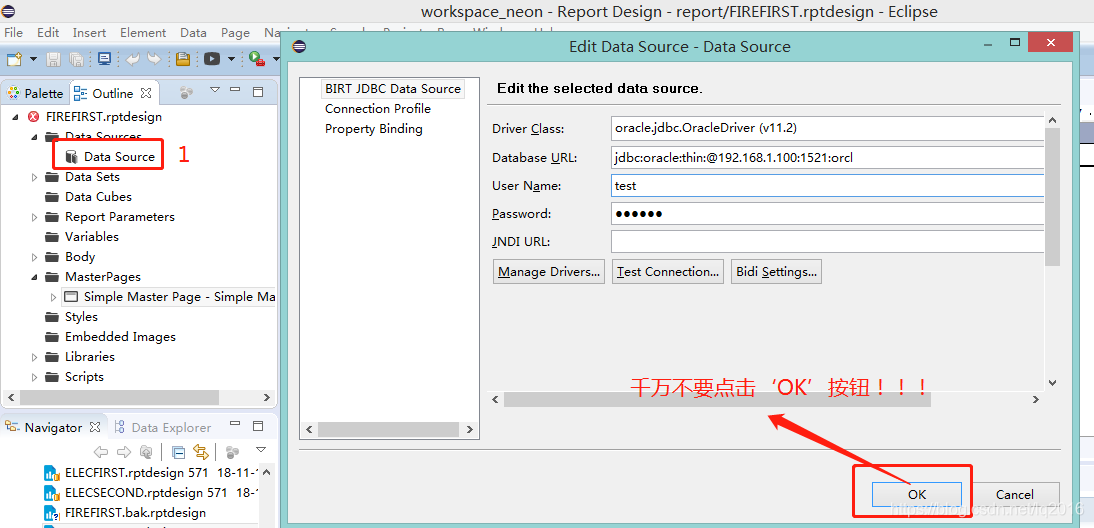Viewport: 1094px width, 528px height.
Task: Minimize the Outline panel
Action: pyautogui.click(x=235, y=90)
